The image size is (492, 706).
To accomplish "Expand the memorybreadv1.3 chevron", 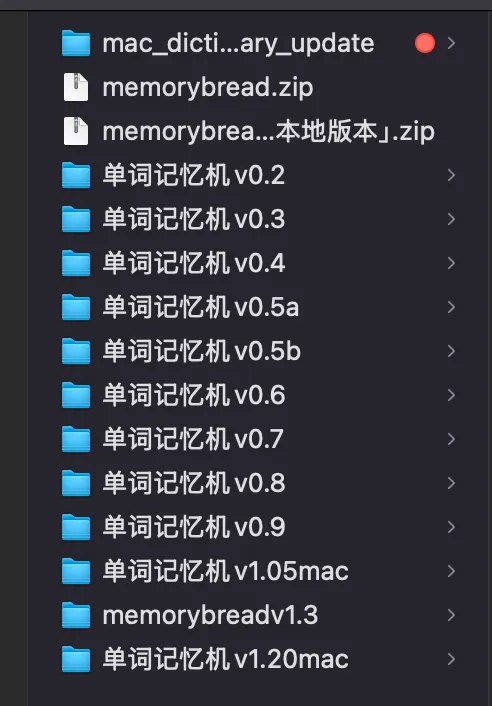I will tap(451, 615).
